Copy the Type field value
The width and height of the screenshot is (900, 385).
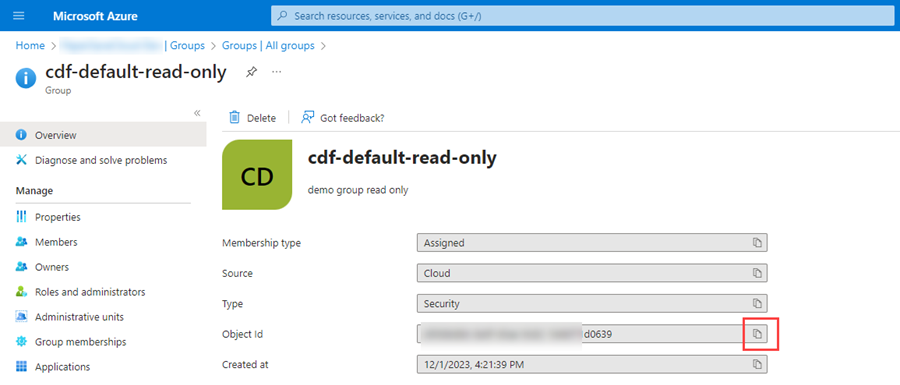(757, 303)
